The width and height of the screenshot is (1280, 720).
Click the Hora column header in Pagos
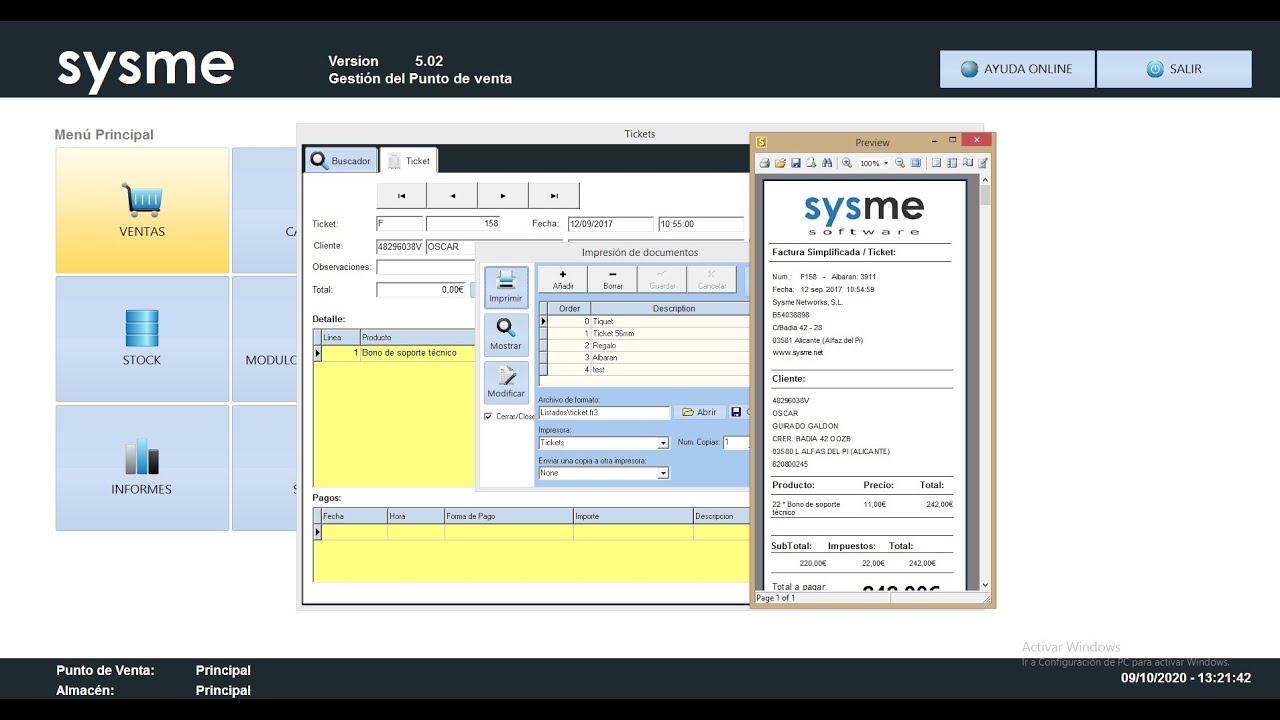[416, 516]
